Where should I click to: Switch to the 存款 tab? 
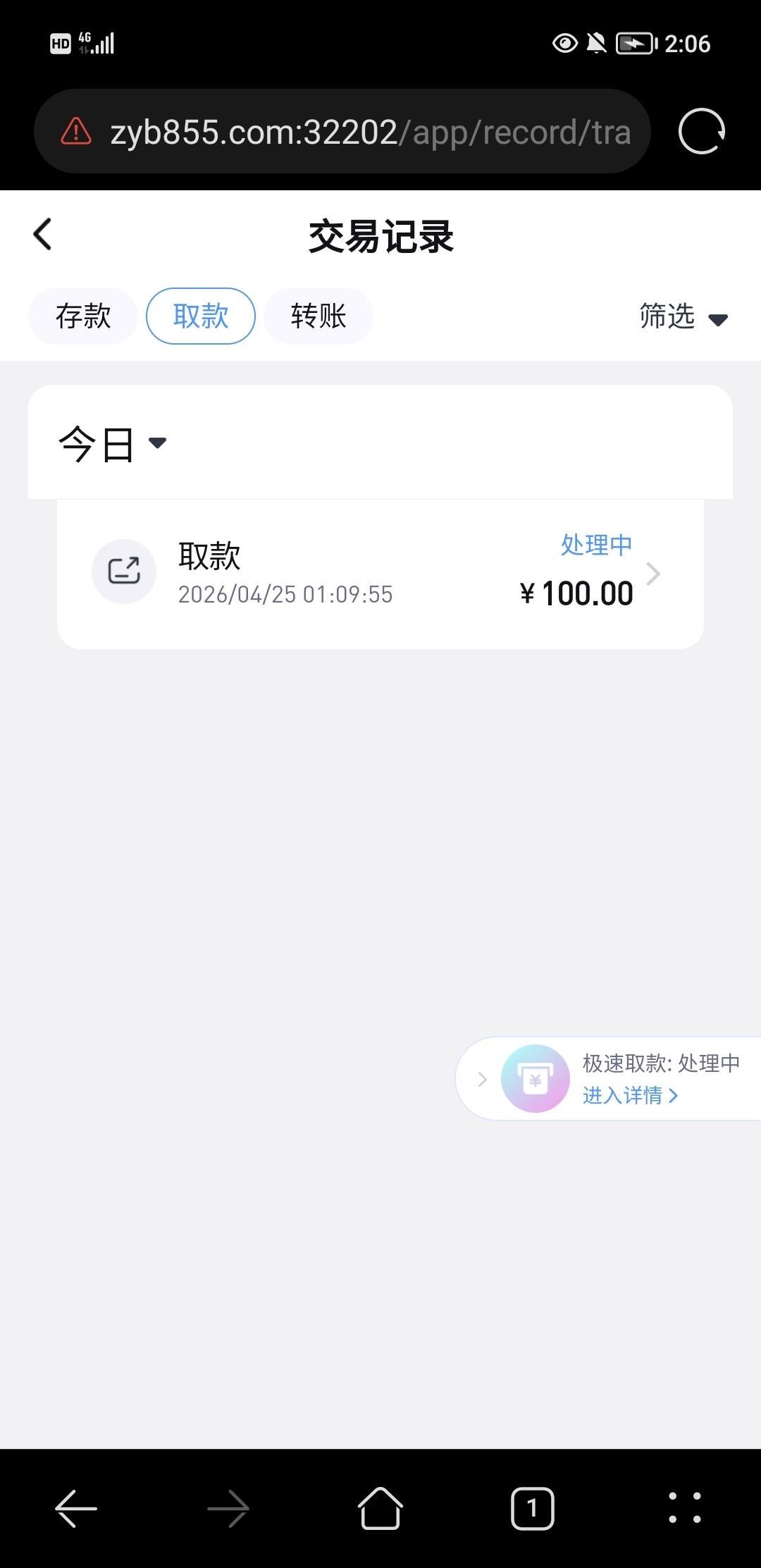point(83,316)
